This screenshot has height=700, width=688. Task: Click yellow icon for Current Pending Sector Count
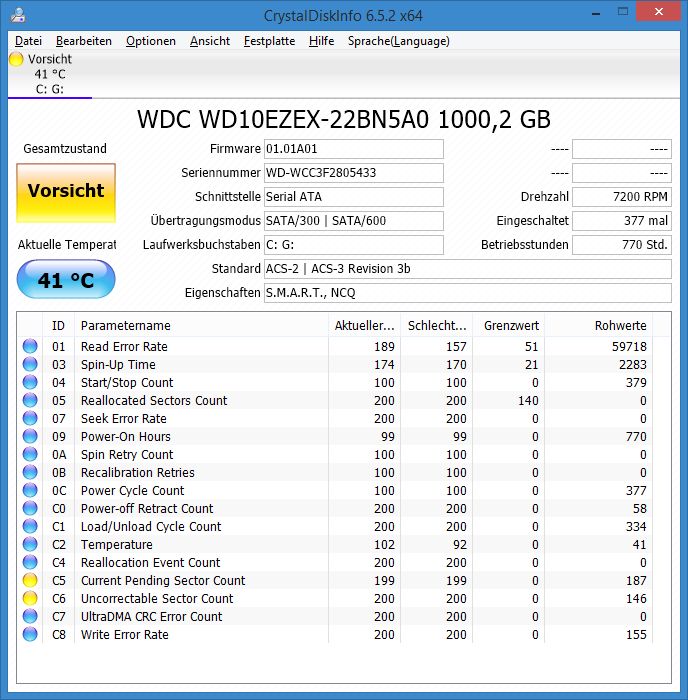pos(30,580)
